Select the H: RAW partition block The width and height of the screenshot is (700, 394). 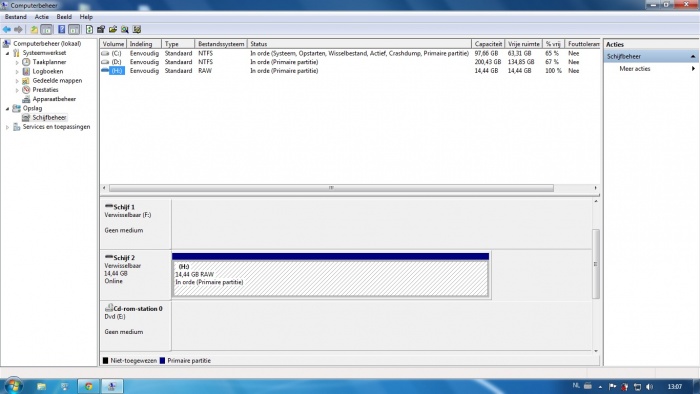pyautogui.click(x=330, y=278)
